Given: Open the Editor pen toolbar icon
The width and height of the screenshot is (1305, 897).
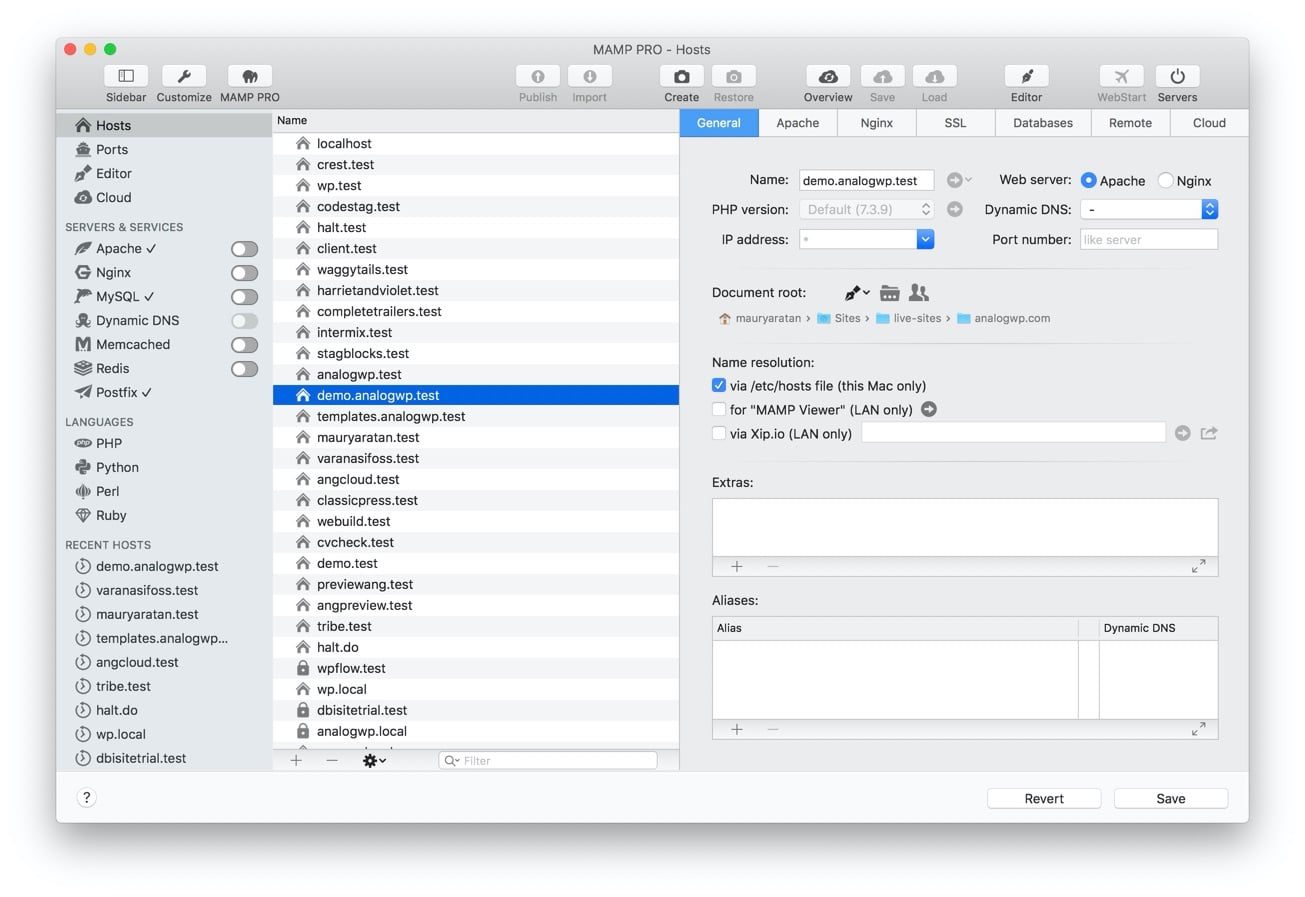Looking at the screenshot, I should 1027,76.
